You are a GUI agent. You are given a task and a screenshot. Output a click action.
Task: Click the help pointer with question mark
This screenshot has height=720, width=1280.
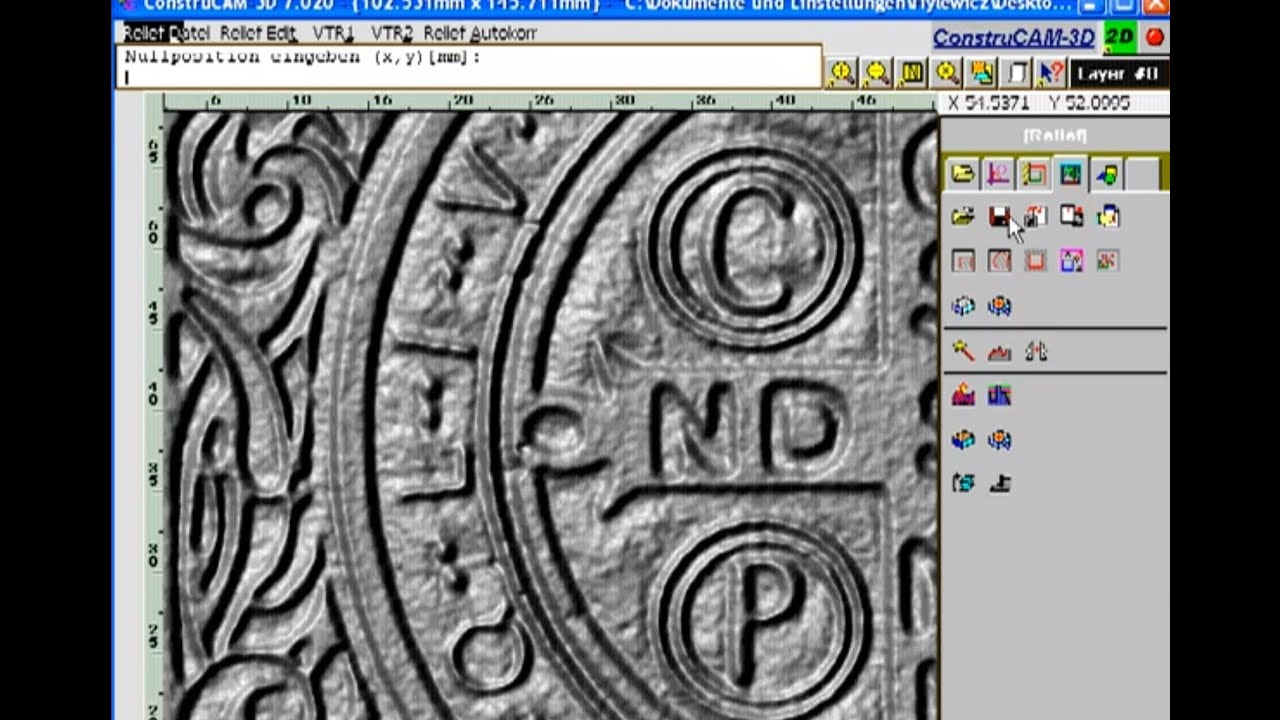pos(1050,73)
